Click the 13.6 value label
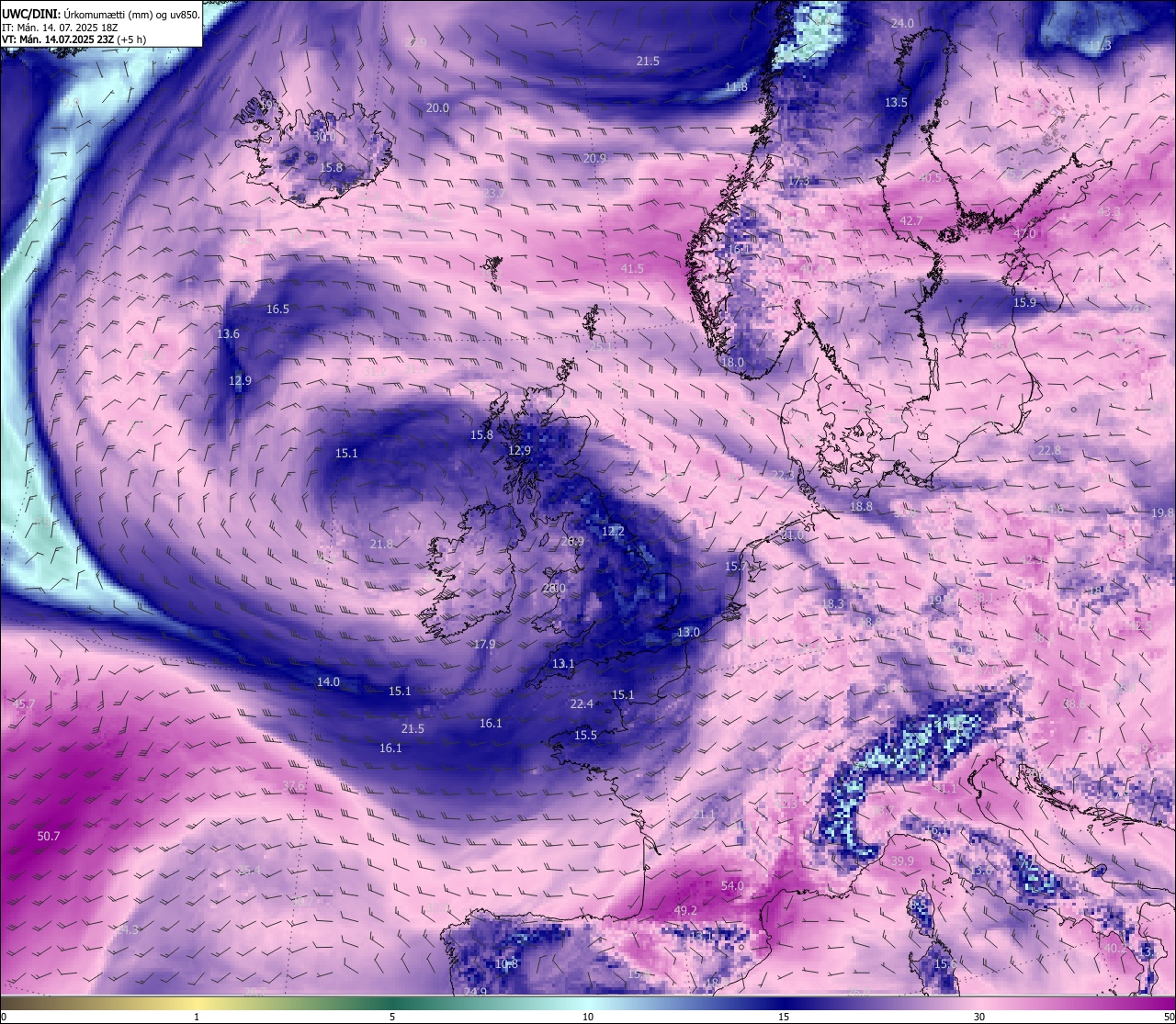The width and height of the screenshot is (1176, 1024). point(228,333)
